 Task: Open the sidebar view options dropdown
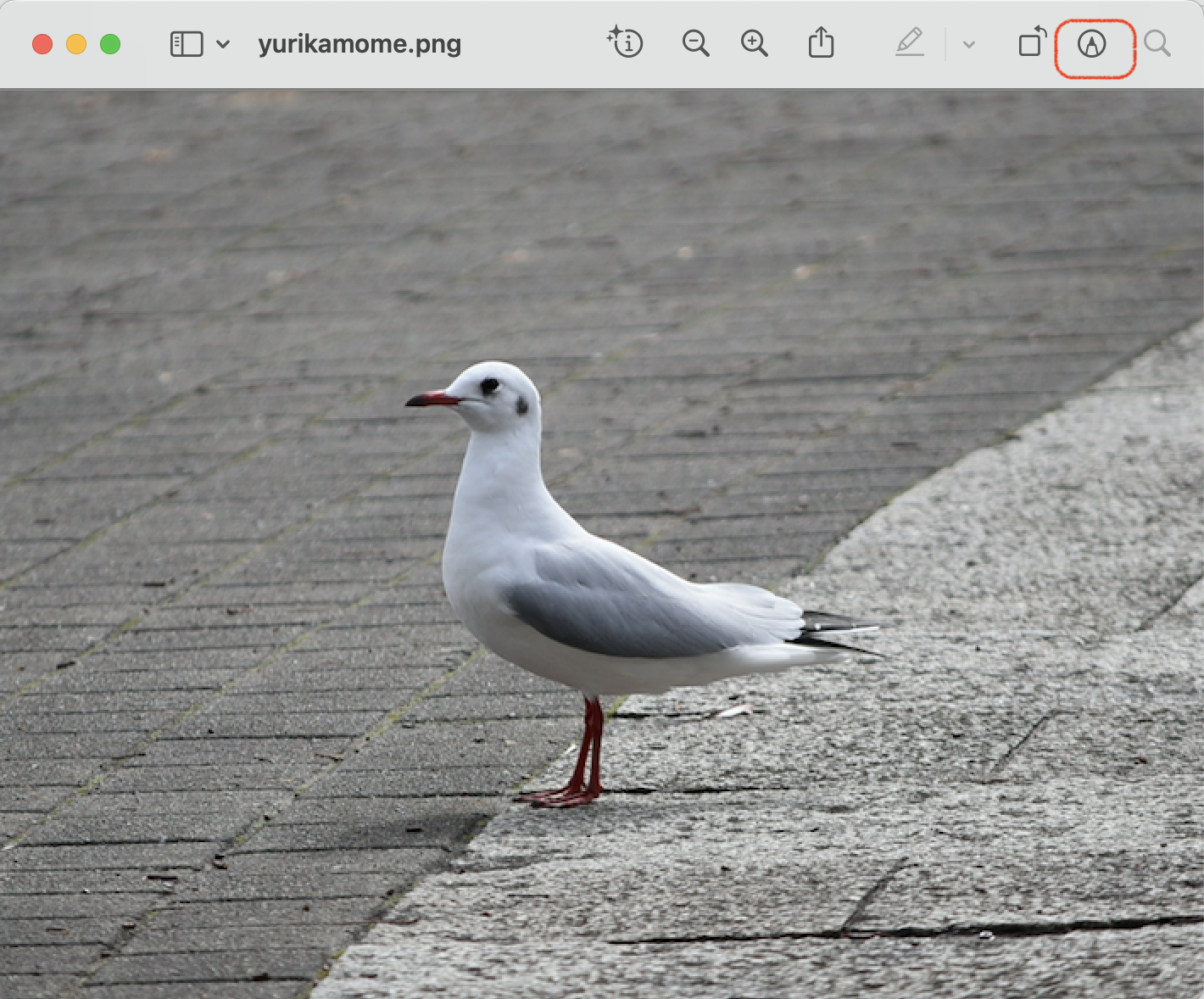(x=223, y=44)
